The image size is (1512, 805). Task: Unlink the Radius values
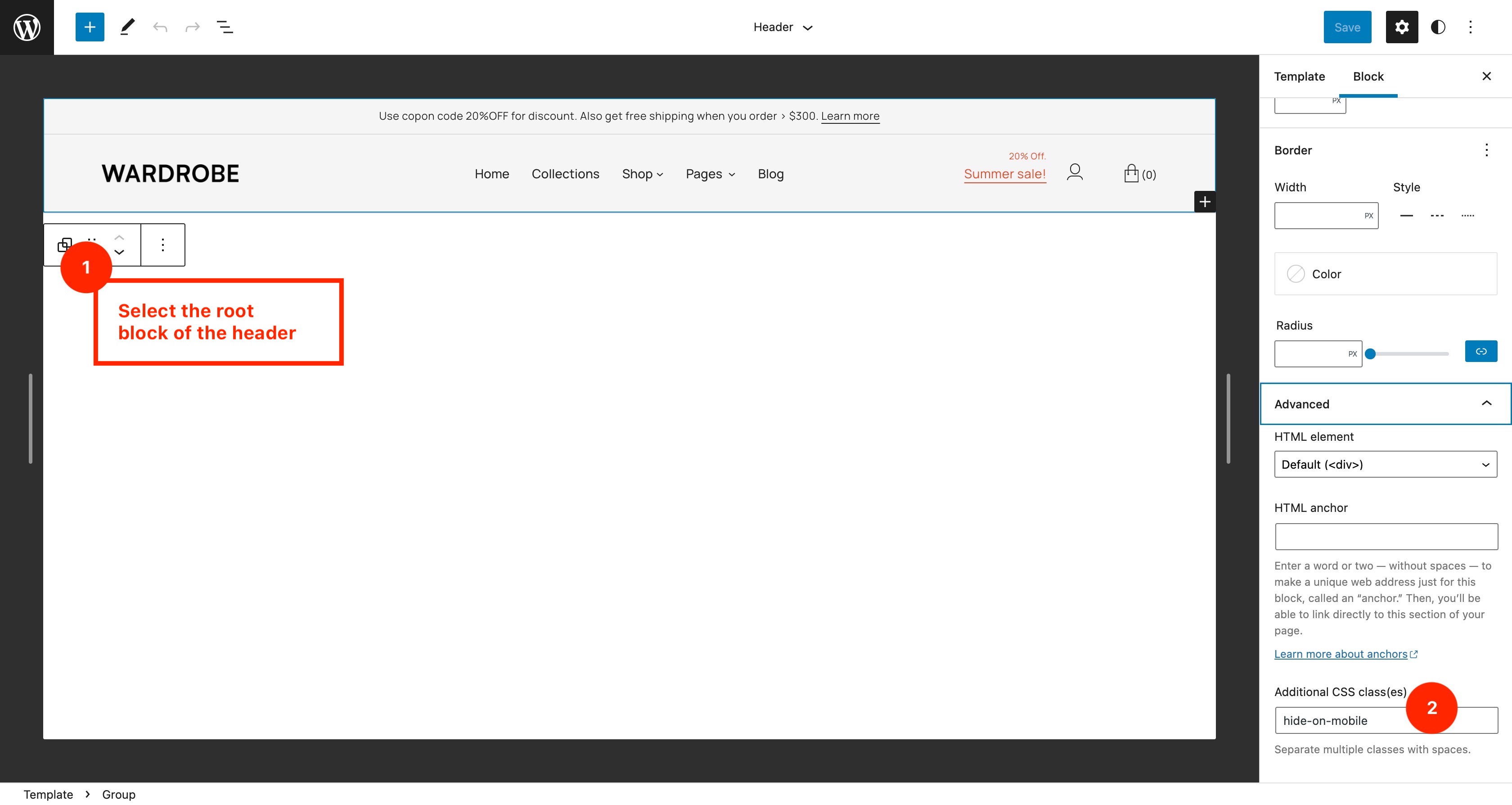coord(1480,351)
